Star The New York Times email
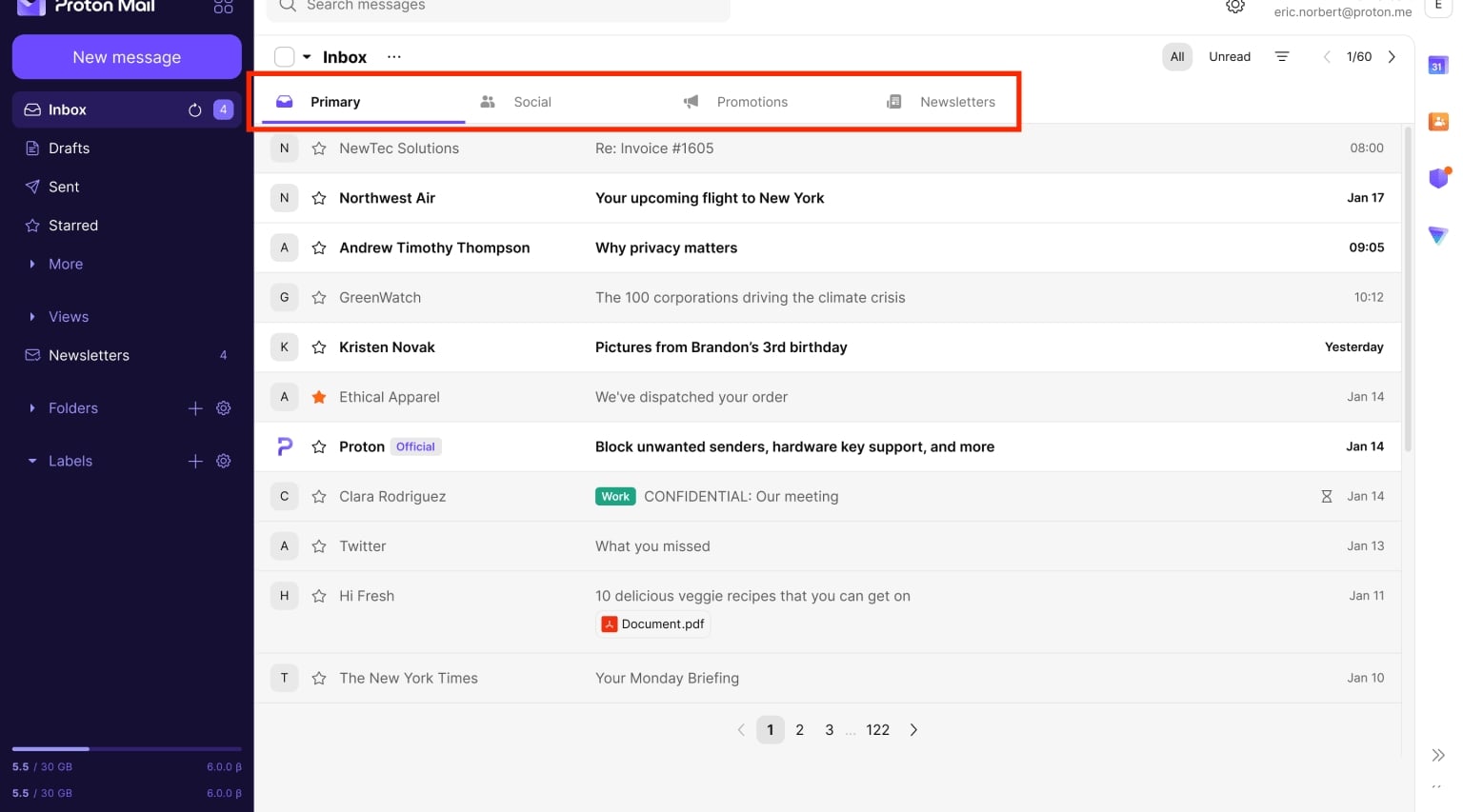 point(319,679)
